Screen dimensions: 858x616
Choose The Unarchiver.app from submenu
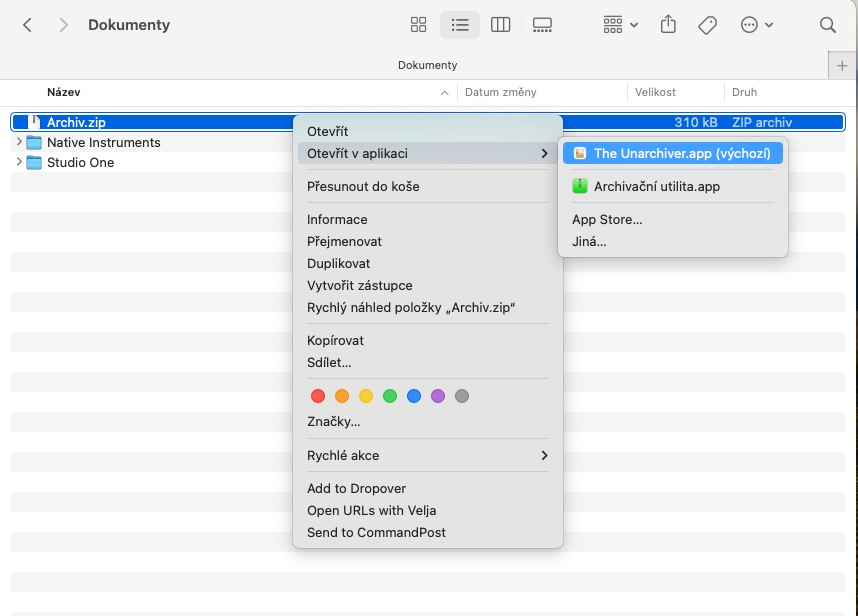point(673,153)
